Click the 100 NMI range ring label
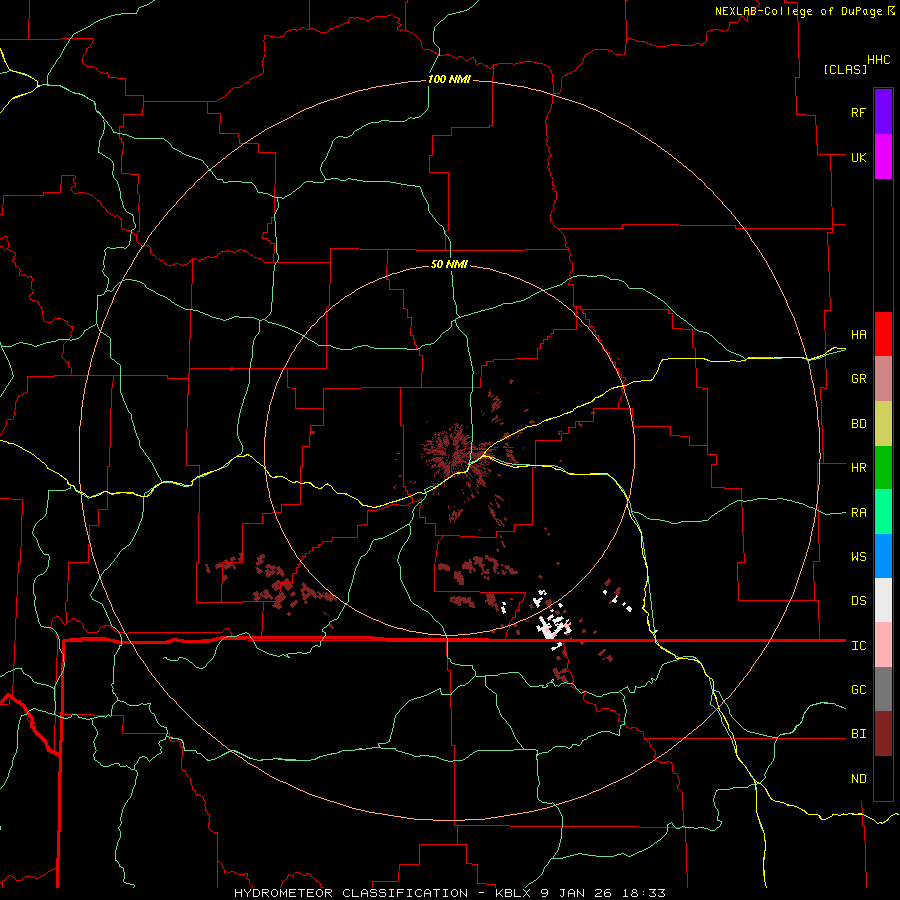The image size is (900, 900). tap(449, 79)
